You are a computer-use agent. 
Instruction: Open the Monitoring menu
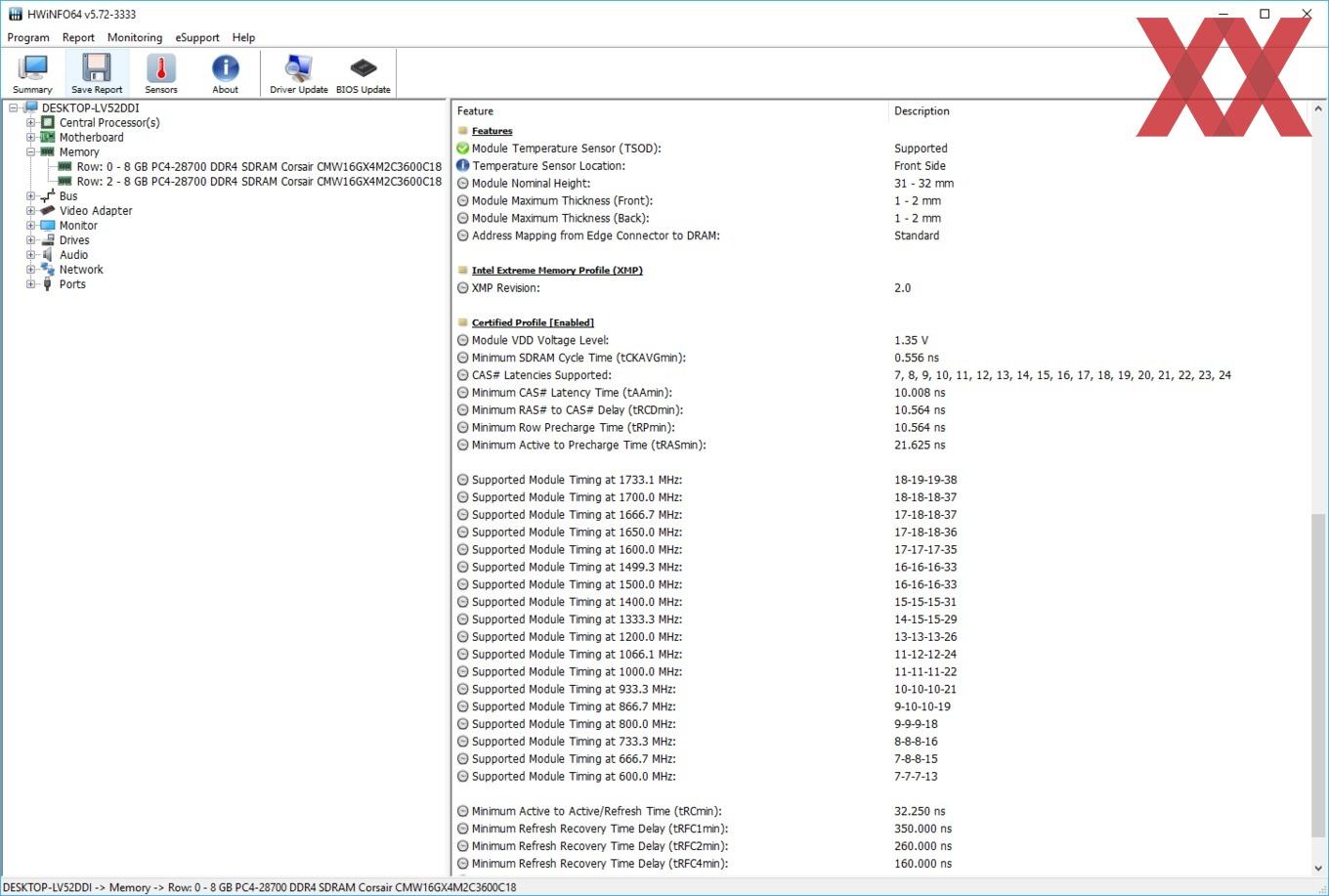pyautogui.click(x=135, y=38)
